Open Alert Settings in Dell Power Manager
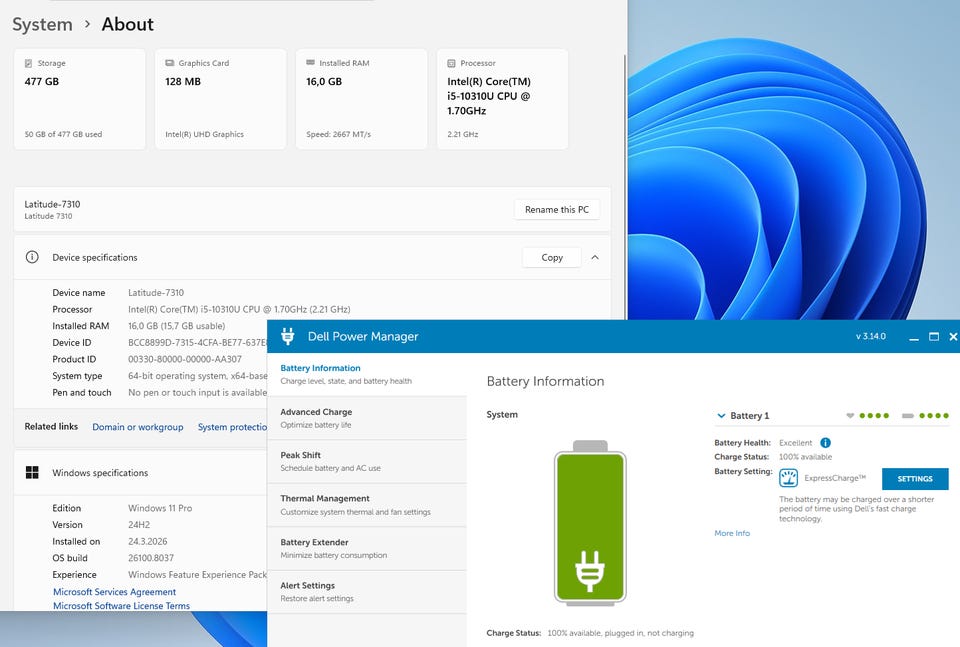The image size is (960, 647). 367,592
